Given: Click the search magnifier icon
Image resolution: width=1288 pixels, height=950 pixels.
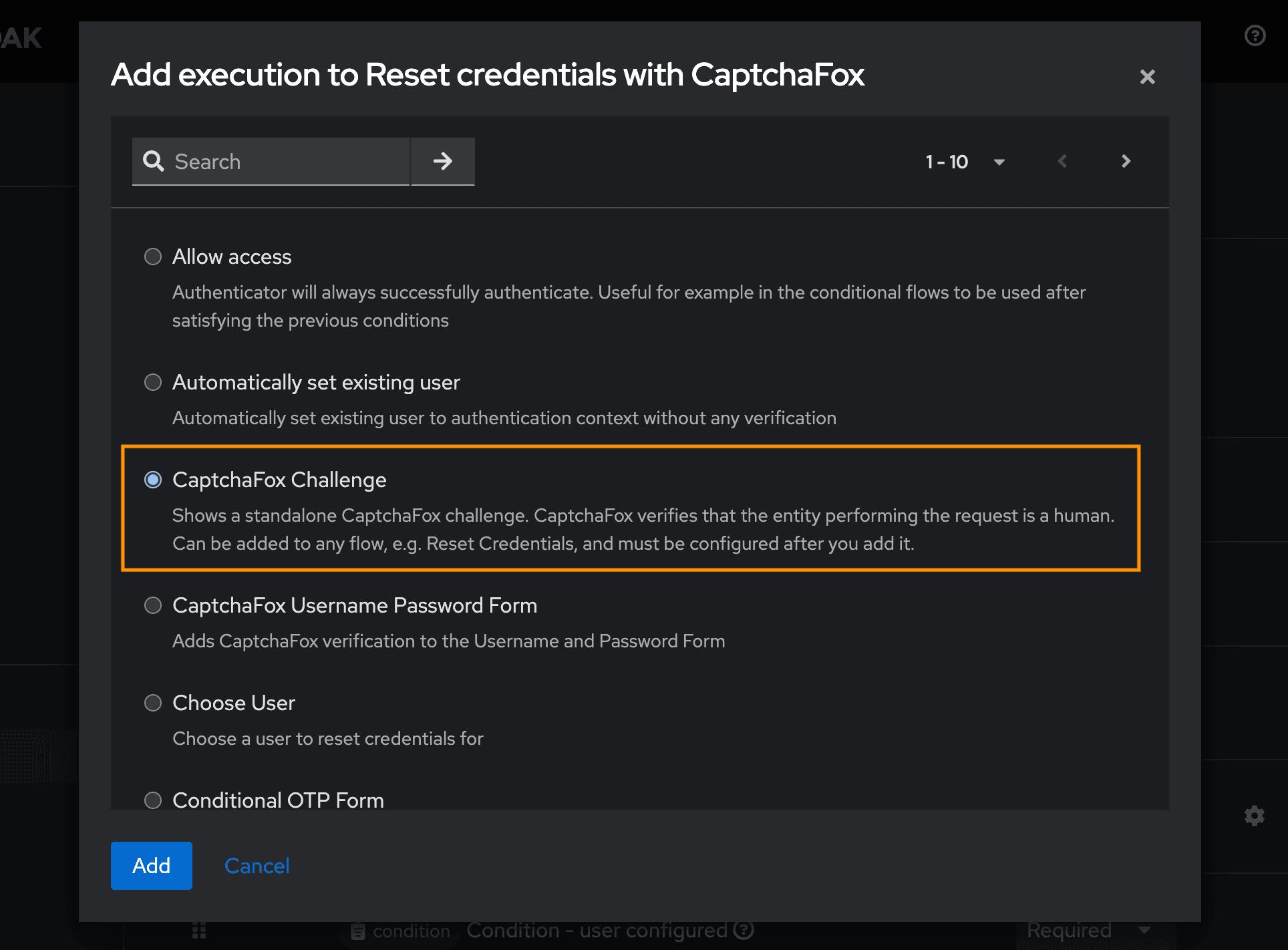Looking at the screenshot, I should 154,161.
